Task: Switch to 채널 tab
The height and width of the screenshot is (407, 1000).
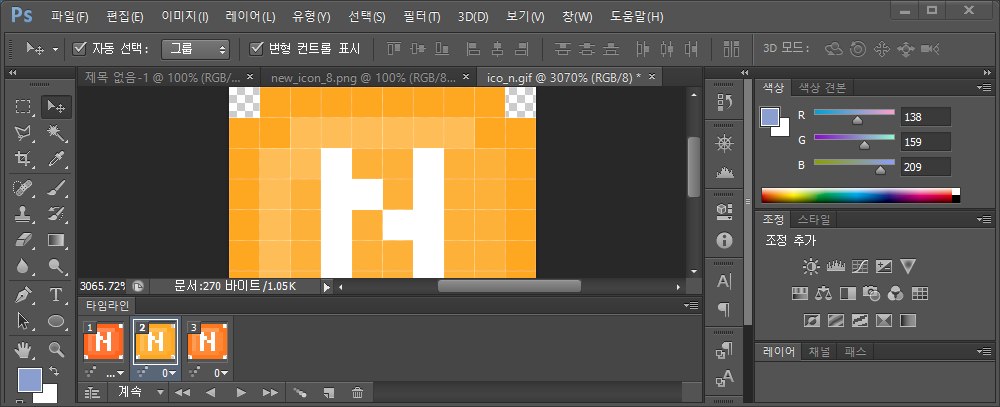Action: pyautogui.click(x=819, y=351)
